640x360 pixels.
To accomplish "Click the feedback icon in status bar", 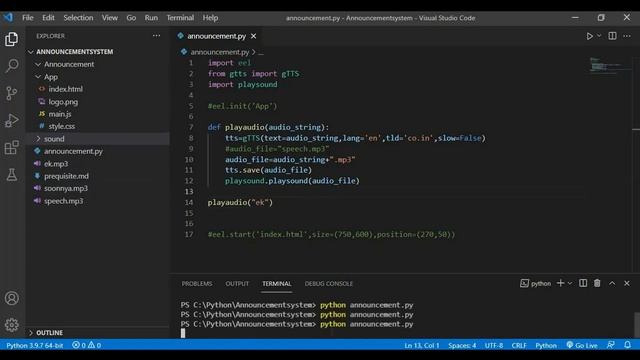I will pyautogui.click(x=611, y=345).
